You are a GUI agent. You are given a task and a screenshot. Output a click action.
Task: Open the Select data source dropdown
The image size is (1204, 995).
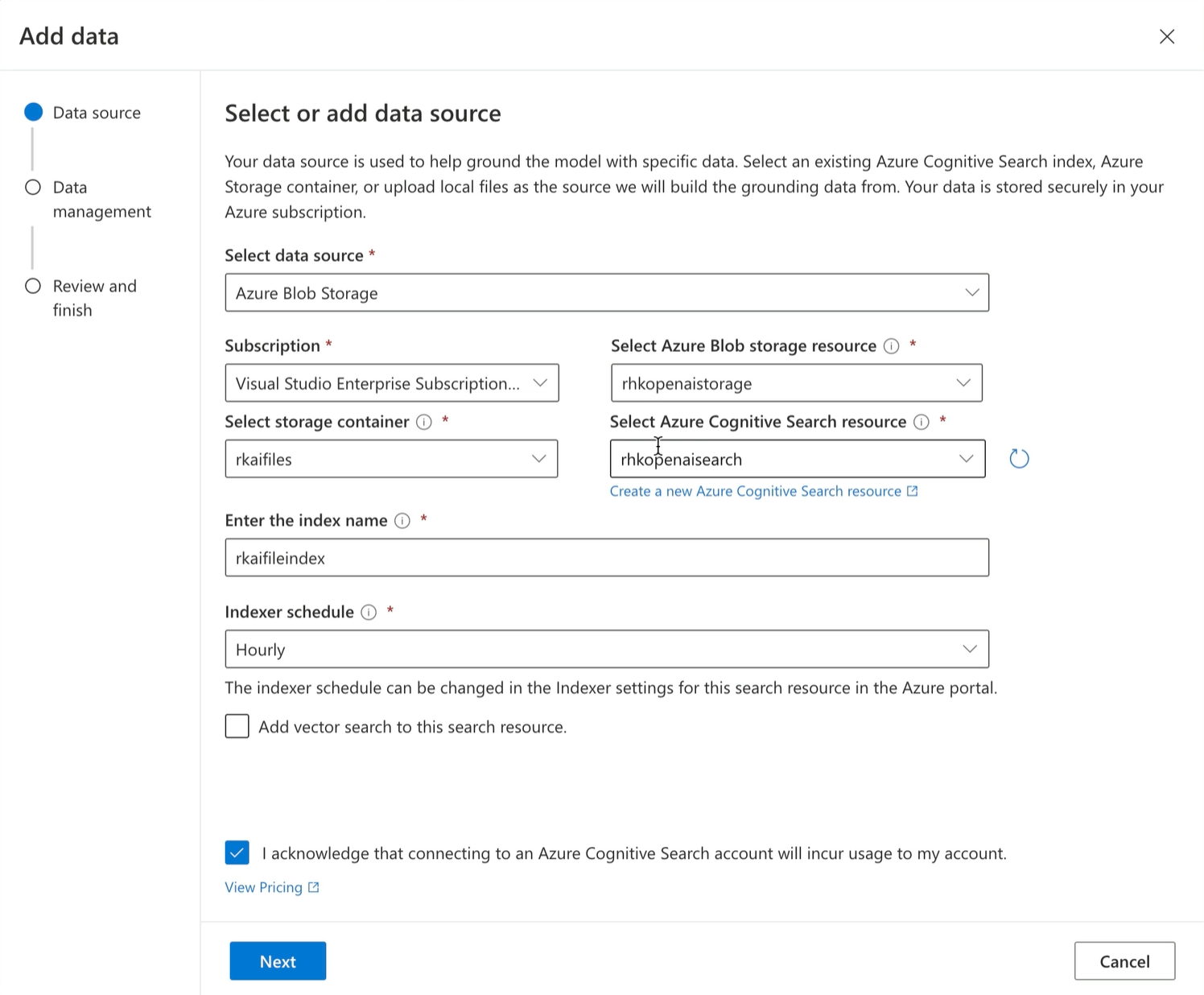pos(606,293)
